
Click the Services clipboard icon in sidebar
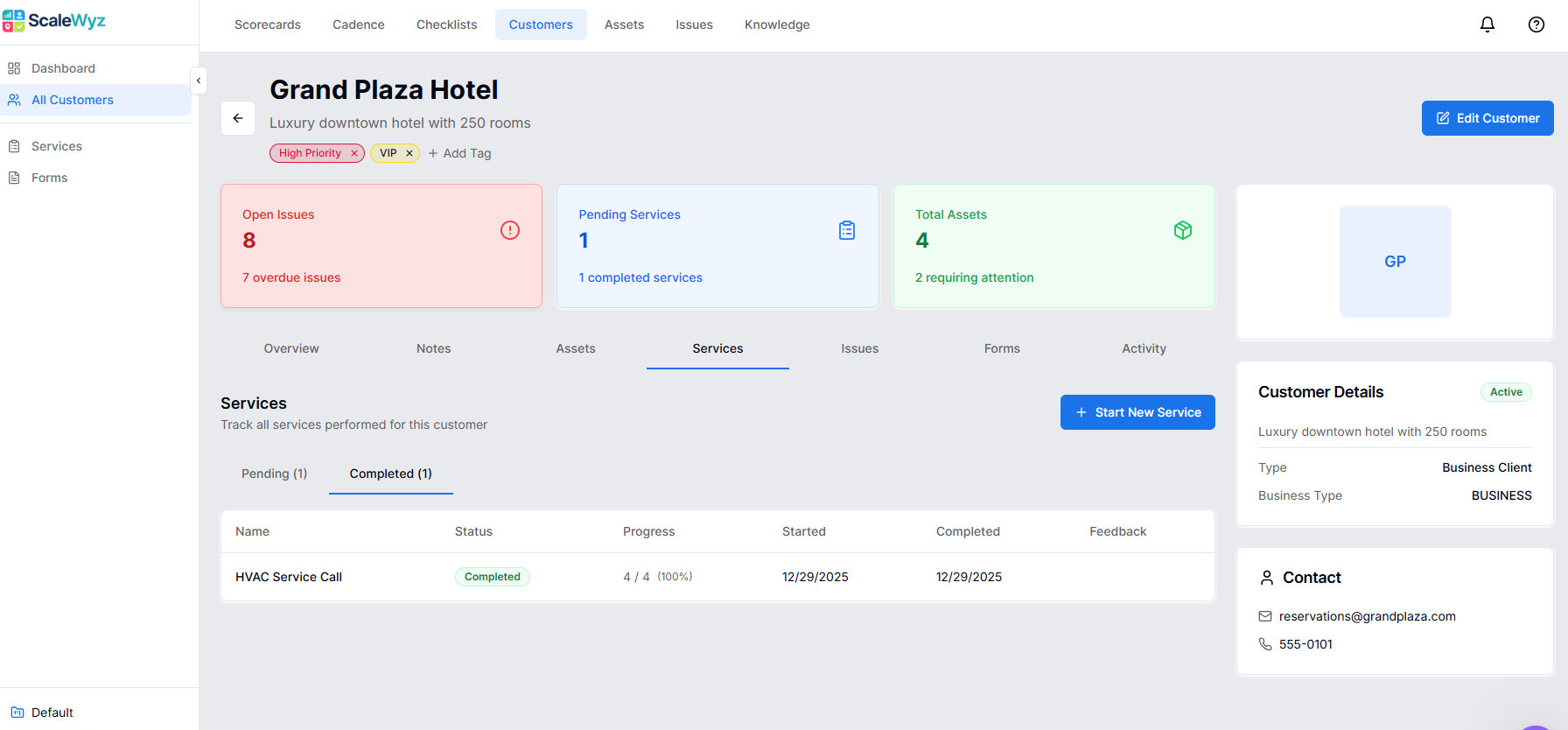tap(14, 146)
